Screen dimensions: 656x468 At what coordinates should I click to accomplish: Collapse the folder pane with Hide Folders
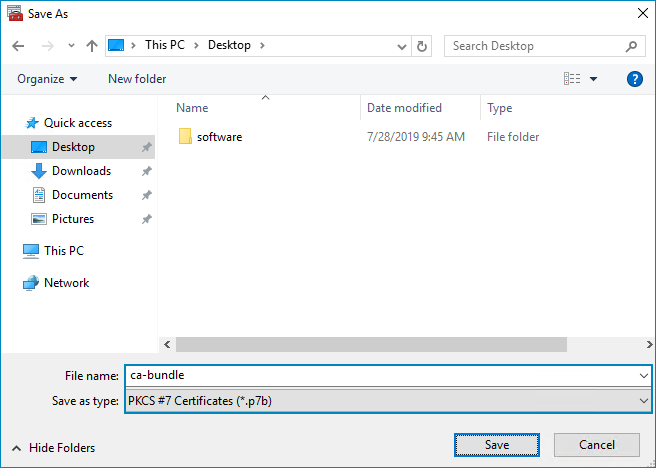point(54,448)
